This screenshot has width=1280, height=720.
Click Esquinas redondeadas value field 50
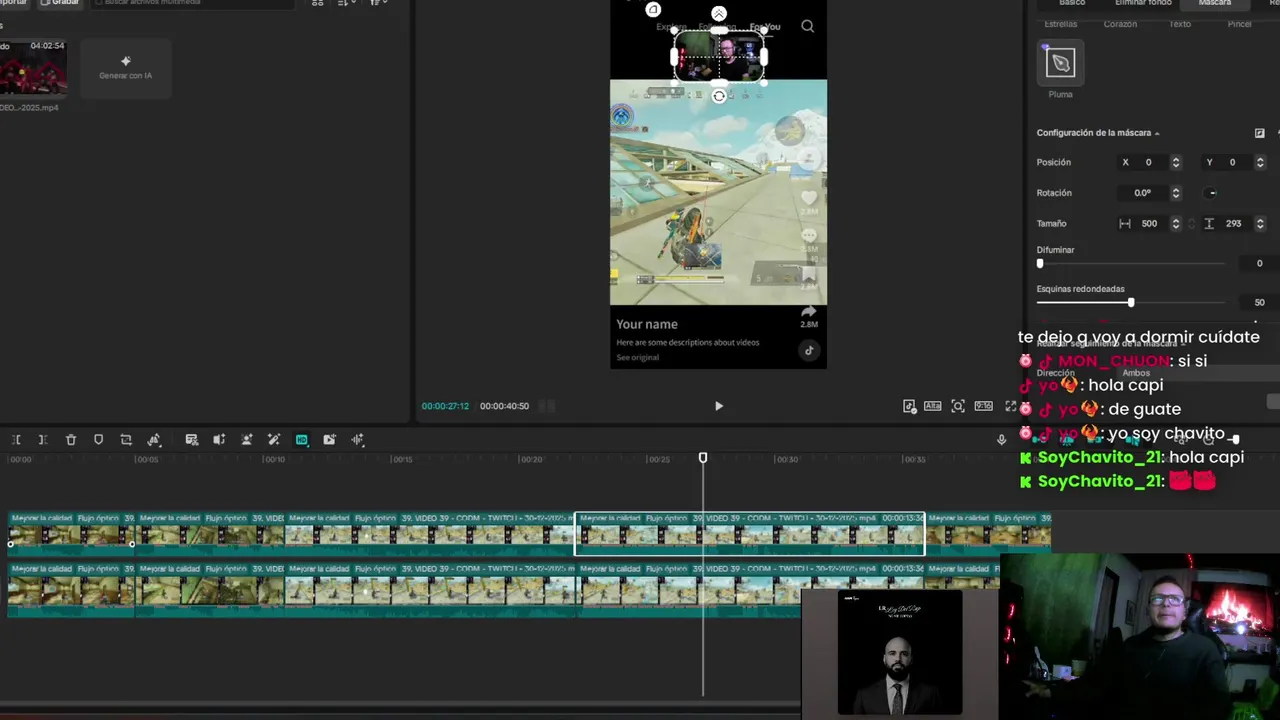(x=1259, y=303)
